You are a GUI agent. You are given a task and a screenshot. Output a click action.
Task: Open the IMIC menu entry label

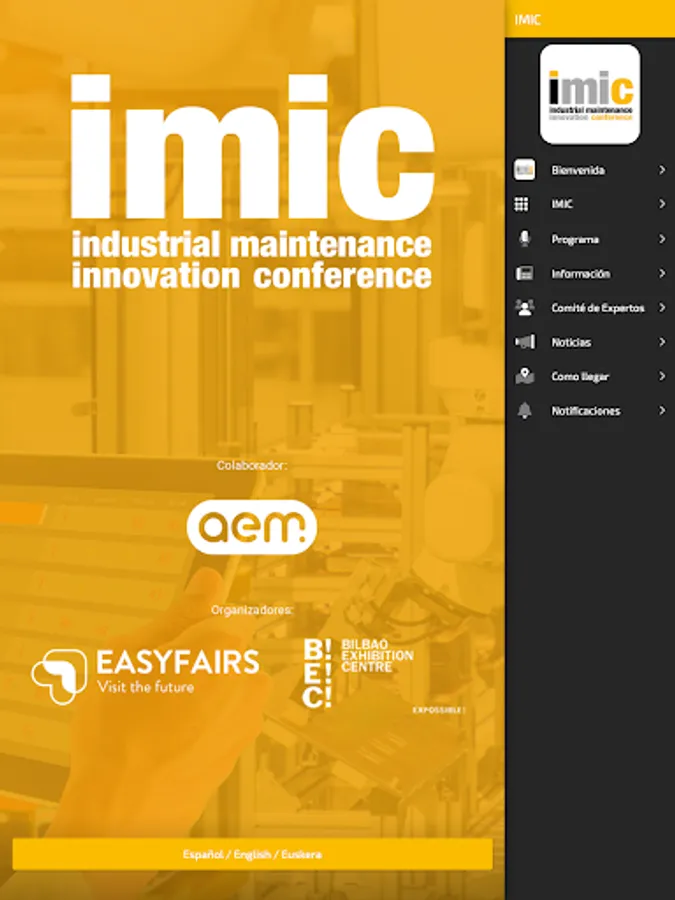pos(562,204)
